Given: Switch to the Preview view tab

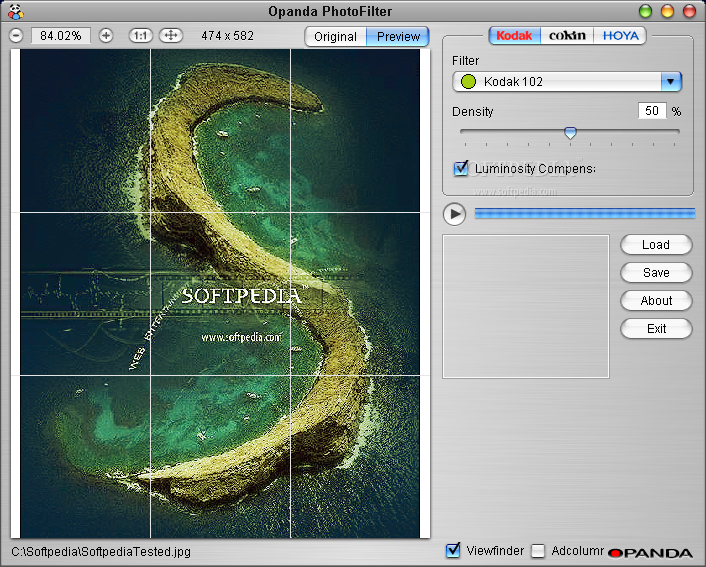Looking at the screenshot, I should tap(398, 36).
